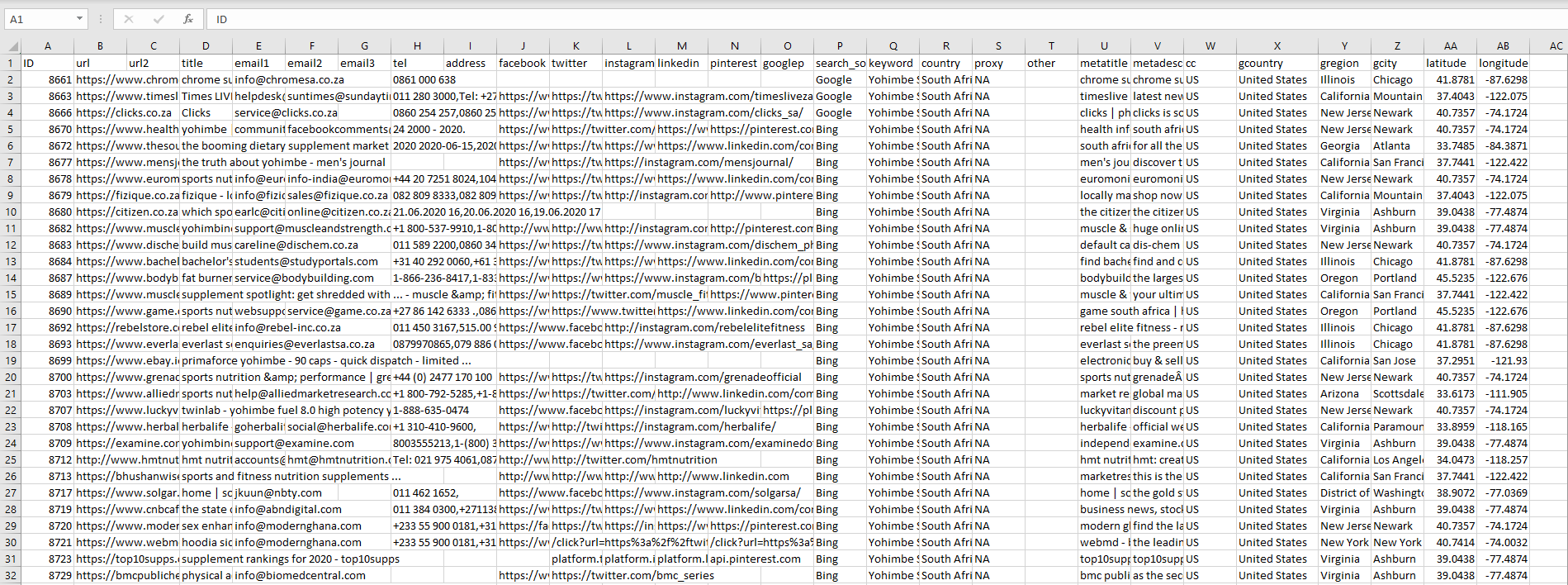This screenshot has width=1568, height=585.
Task: Select column AB header
Action: pyautogui.click(x=1504, y=46)
